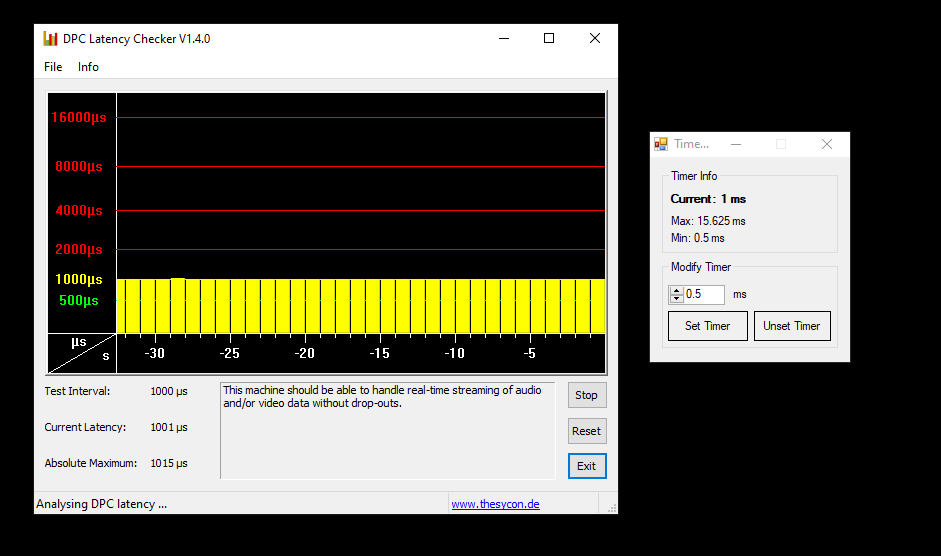Apply the value with Set Timer
Screen dimensions: 941x556
point(707,326)
